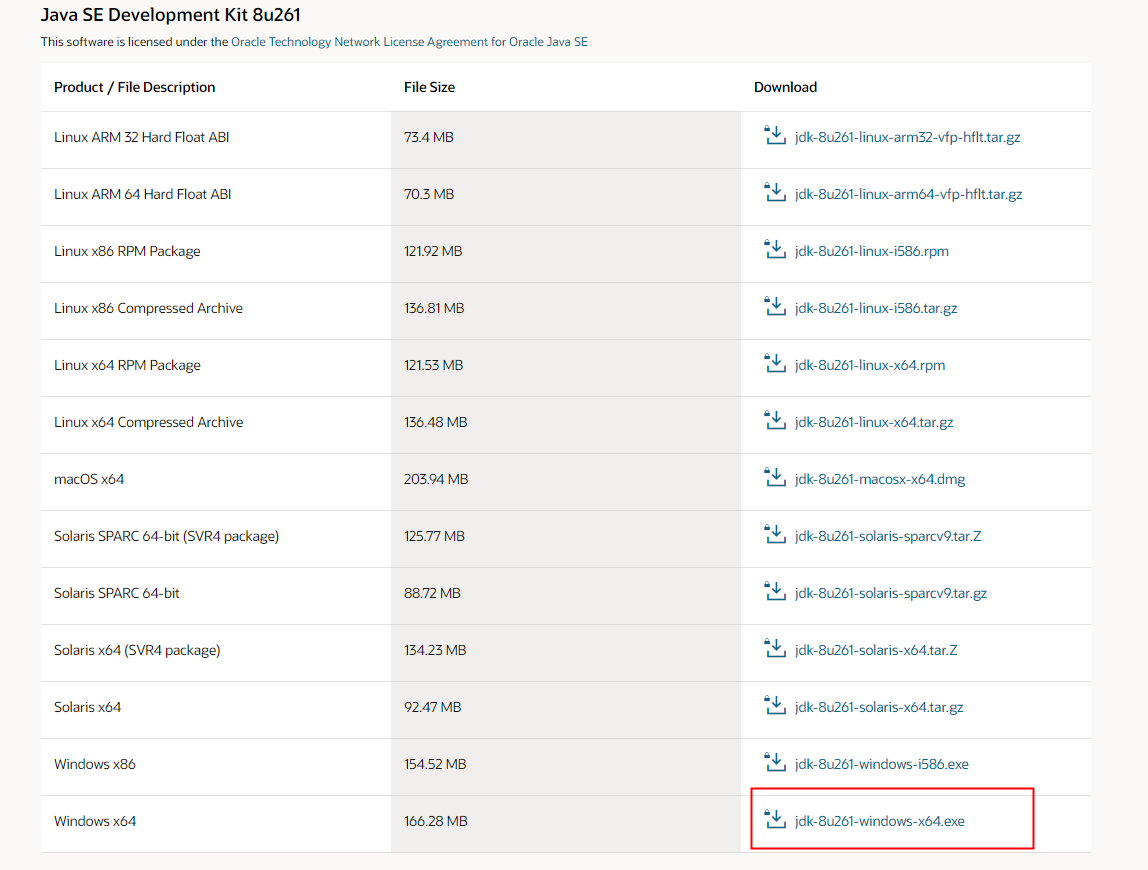Download the jdk-8u261-linux-x64.tar.gz link
This screenshot has height=870, width=1148.
click(x=874, y=423)
